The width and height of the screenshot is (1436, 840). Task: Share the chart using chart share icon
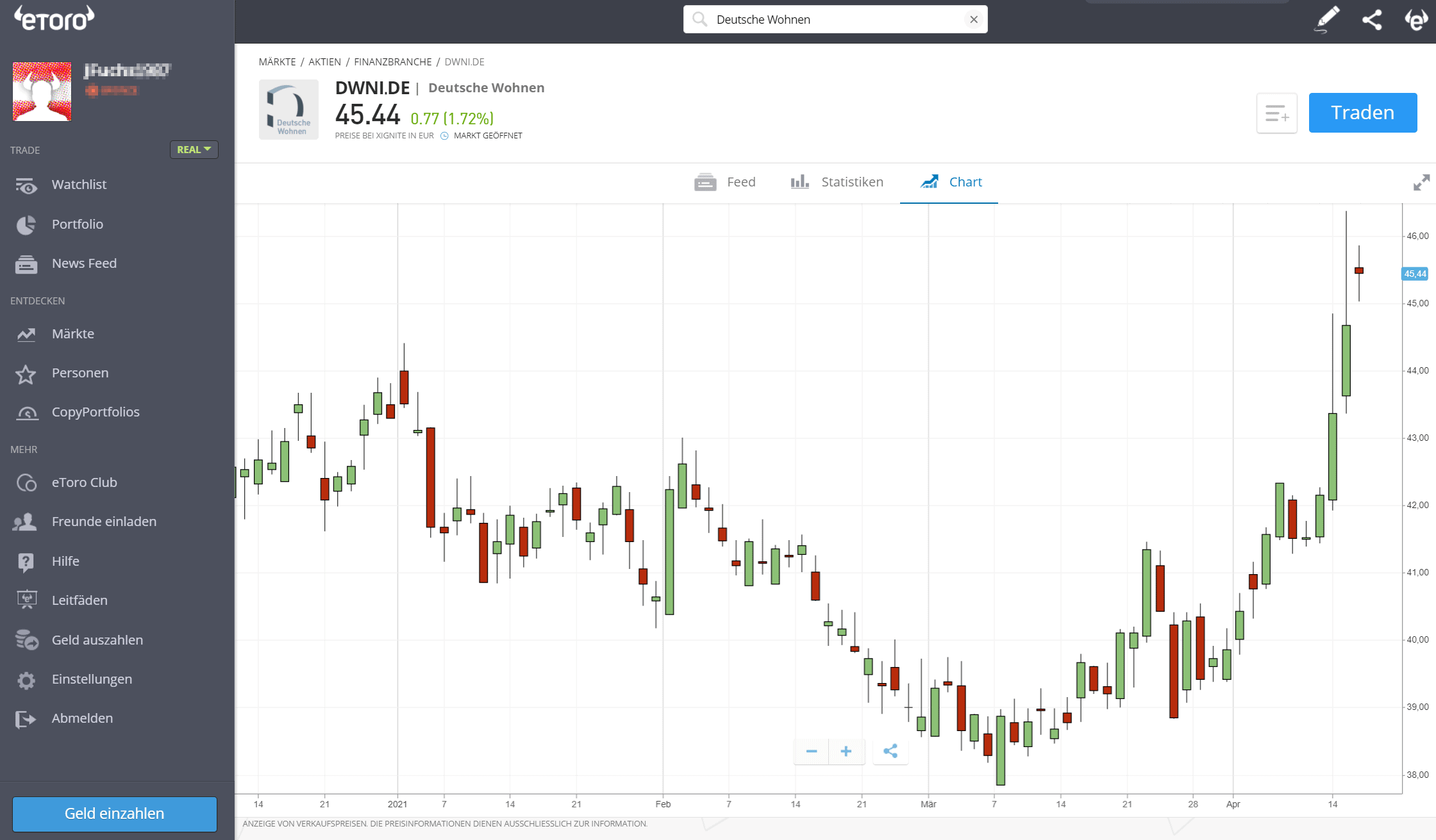(x=890, y=751)
